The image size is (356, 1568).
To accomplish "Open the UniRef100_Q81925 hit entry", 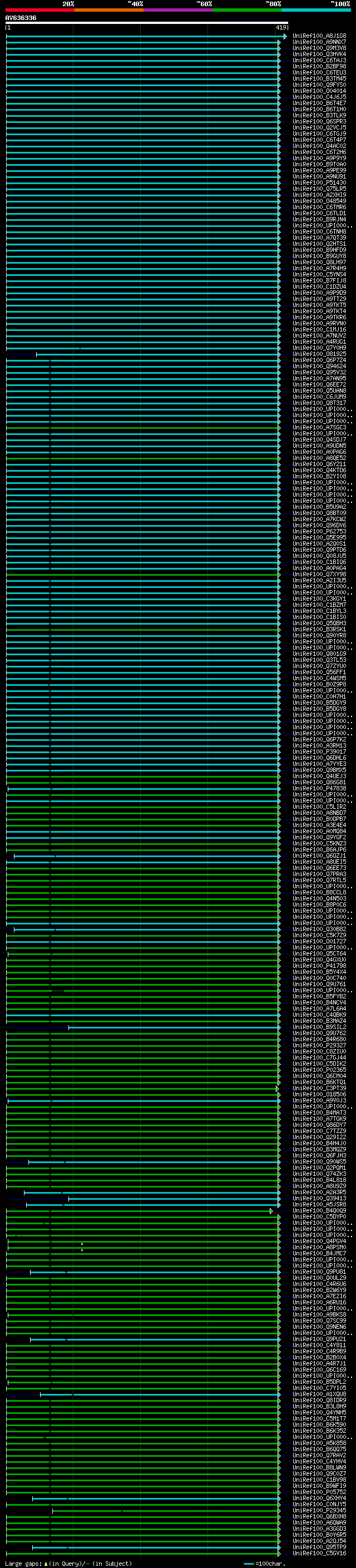I will [319, 354].
